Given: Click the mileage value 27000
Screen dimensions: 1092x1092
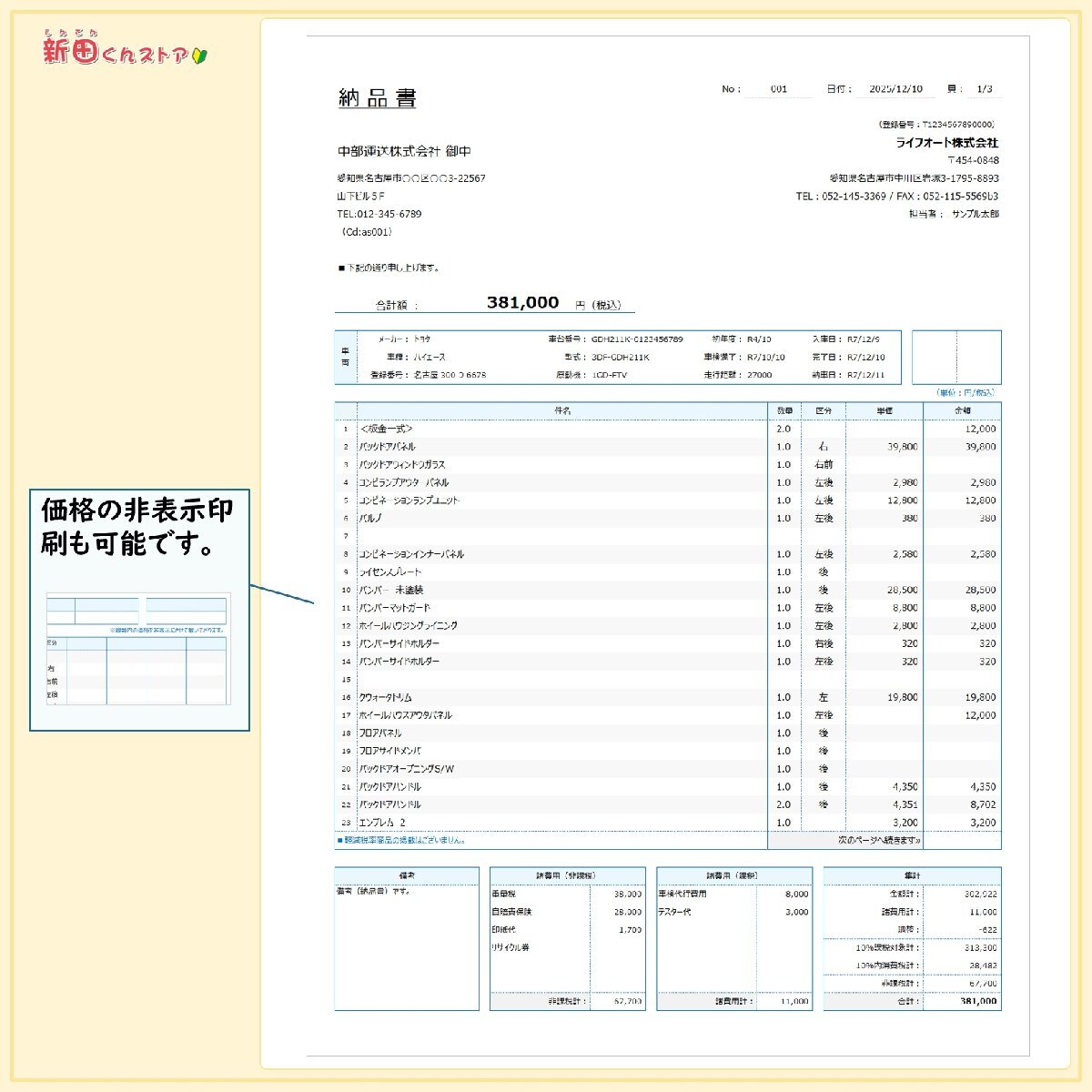Looking at the screenshot, I should click(x=759, y=375).
